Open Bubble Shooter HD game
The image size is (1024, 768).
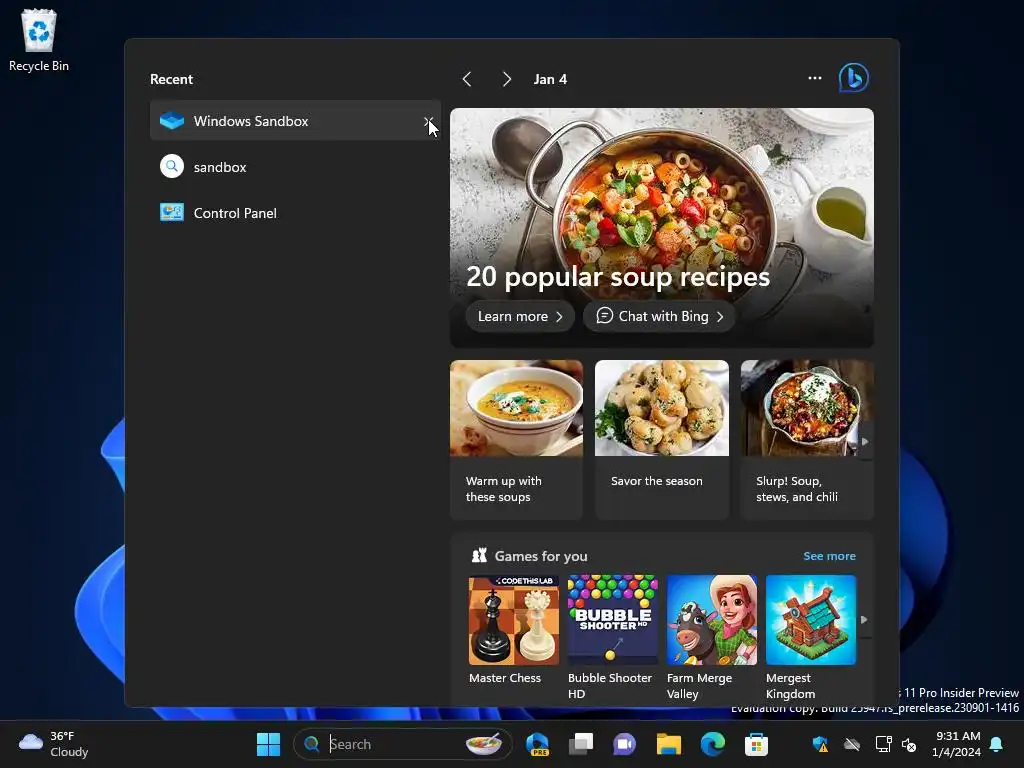612,637
